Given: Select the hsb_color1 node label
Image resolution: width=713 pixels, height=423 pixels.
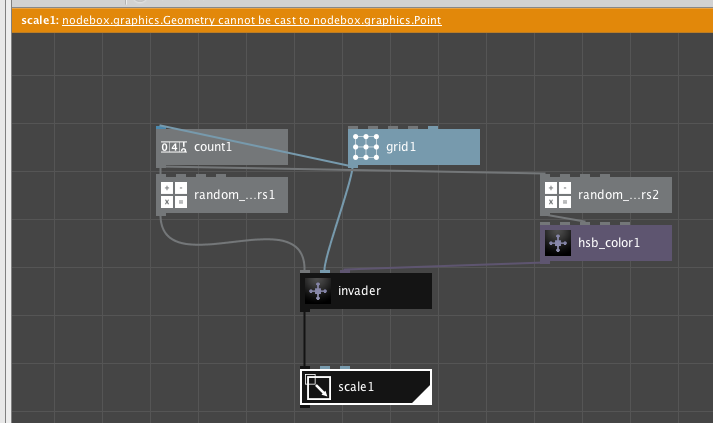Looking at the screenshot, I should [x=609, y=243].
